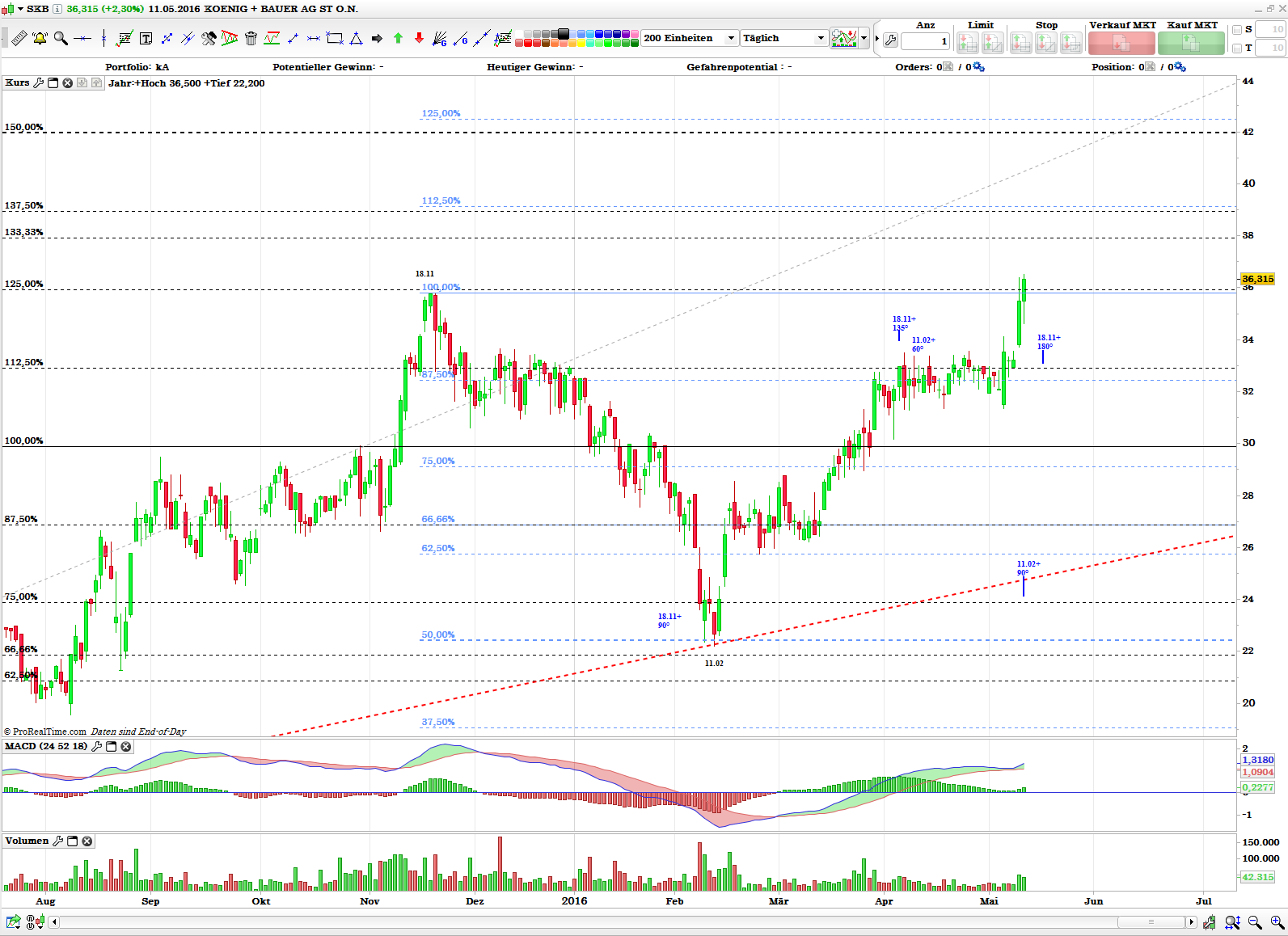Viewport: 1288px width, 936px height.
Task: Open Volumen panel wrench settings
Action: (x=57, y=841)
